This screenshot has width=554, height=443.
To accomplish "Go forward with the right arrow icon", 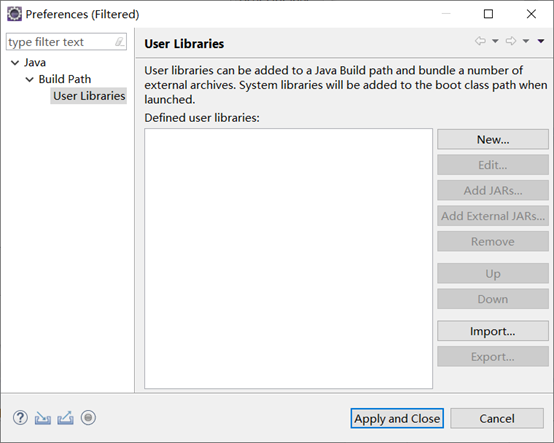I will pyautogui.click(x=511, y=41).
